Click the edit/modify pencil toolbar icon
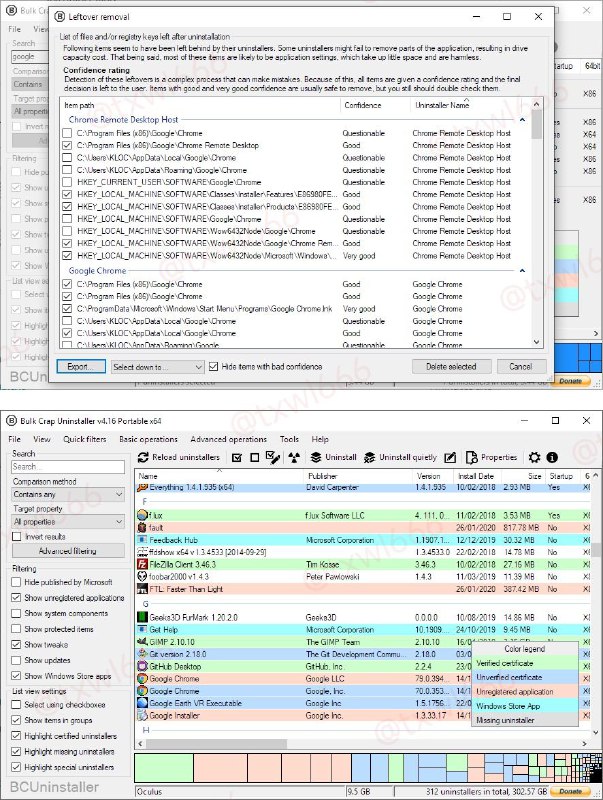 pos(449,457)
